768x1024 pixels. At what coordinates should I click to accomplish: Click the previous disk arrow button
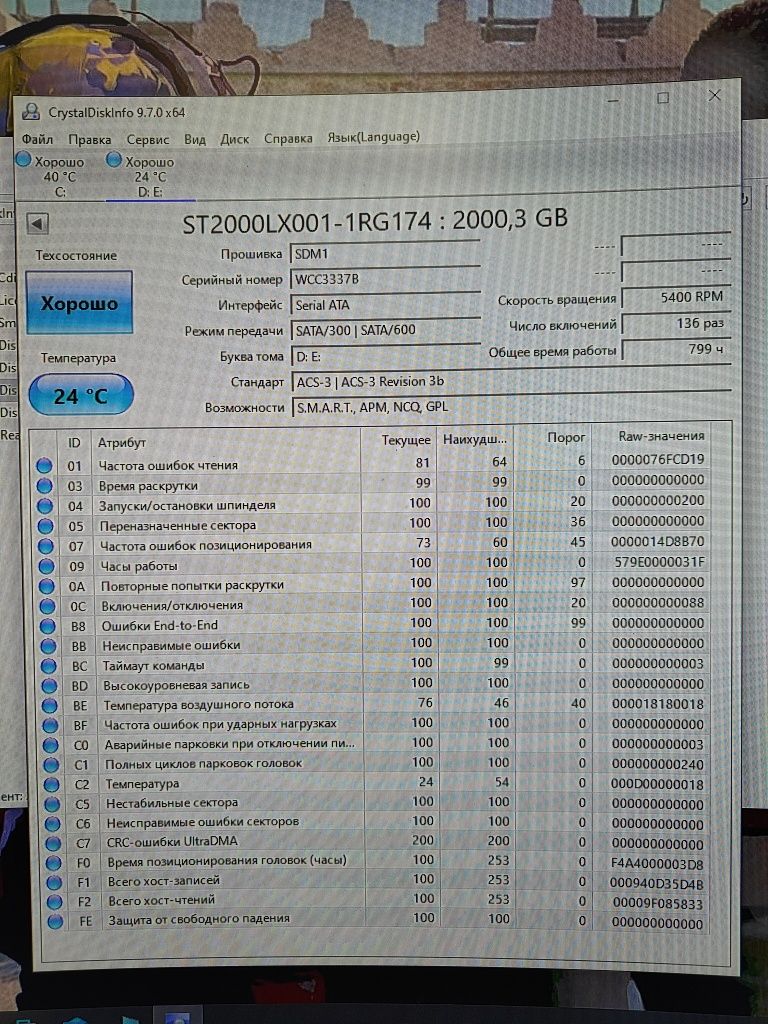tap(38, 224)
